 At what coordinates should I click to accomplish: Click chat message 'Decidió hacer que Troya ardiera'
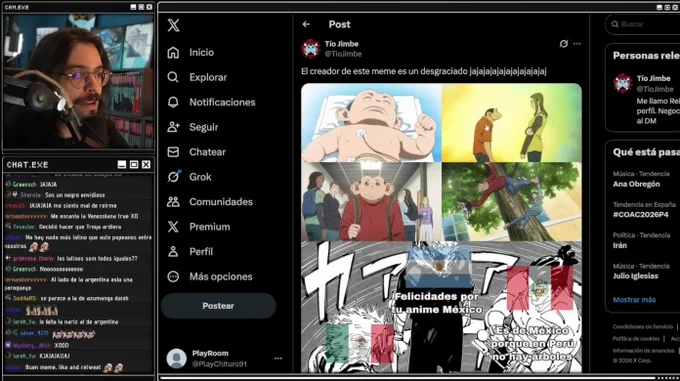coord(80,227)
